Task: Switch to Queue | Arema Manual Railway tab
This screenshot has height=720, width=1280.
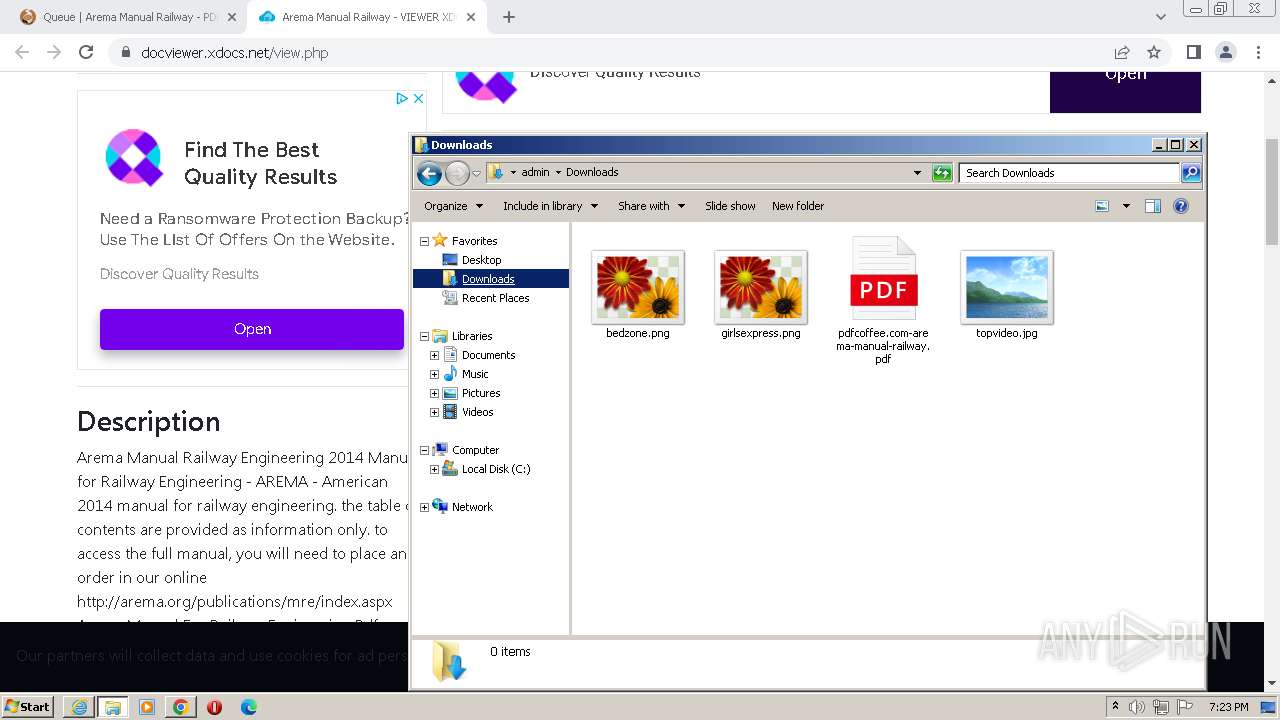Action: (x=128, y=17)
